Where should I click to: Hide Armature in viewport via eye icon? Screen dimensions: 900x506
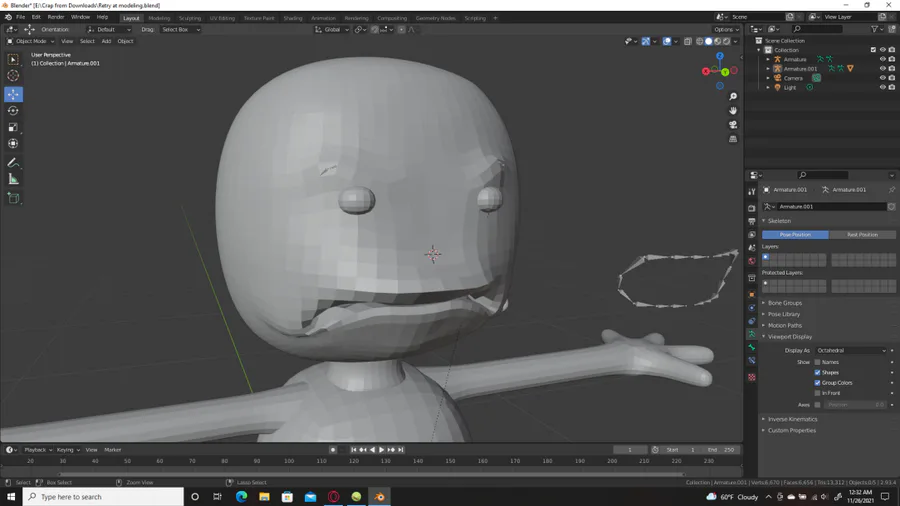[x=882, y=59]
